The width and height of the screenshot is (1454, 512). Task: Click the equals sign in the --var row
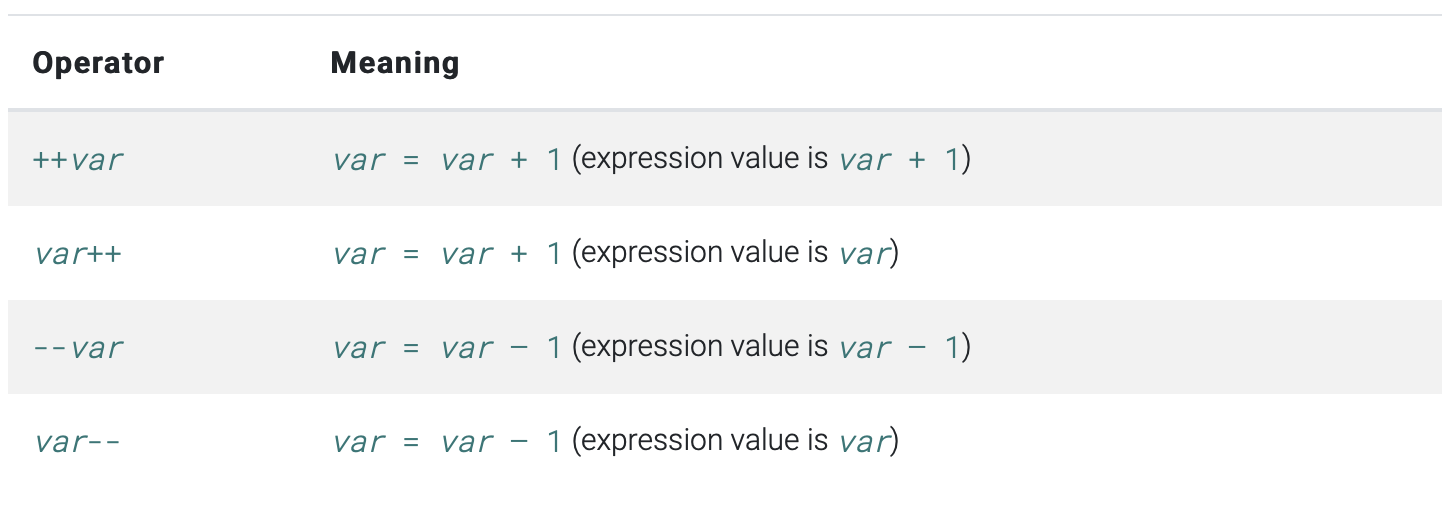(411, 348)
